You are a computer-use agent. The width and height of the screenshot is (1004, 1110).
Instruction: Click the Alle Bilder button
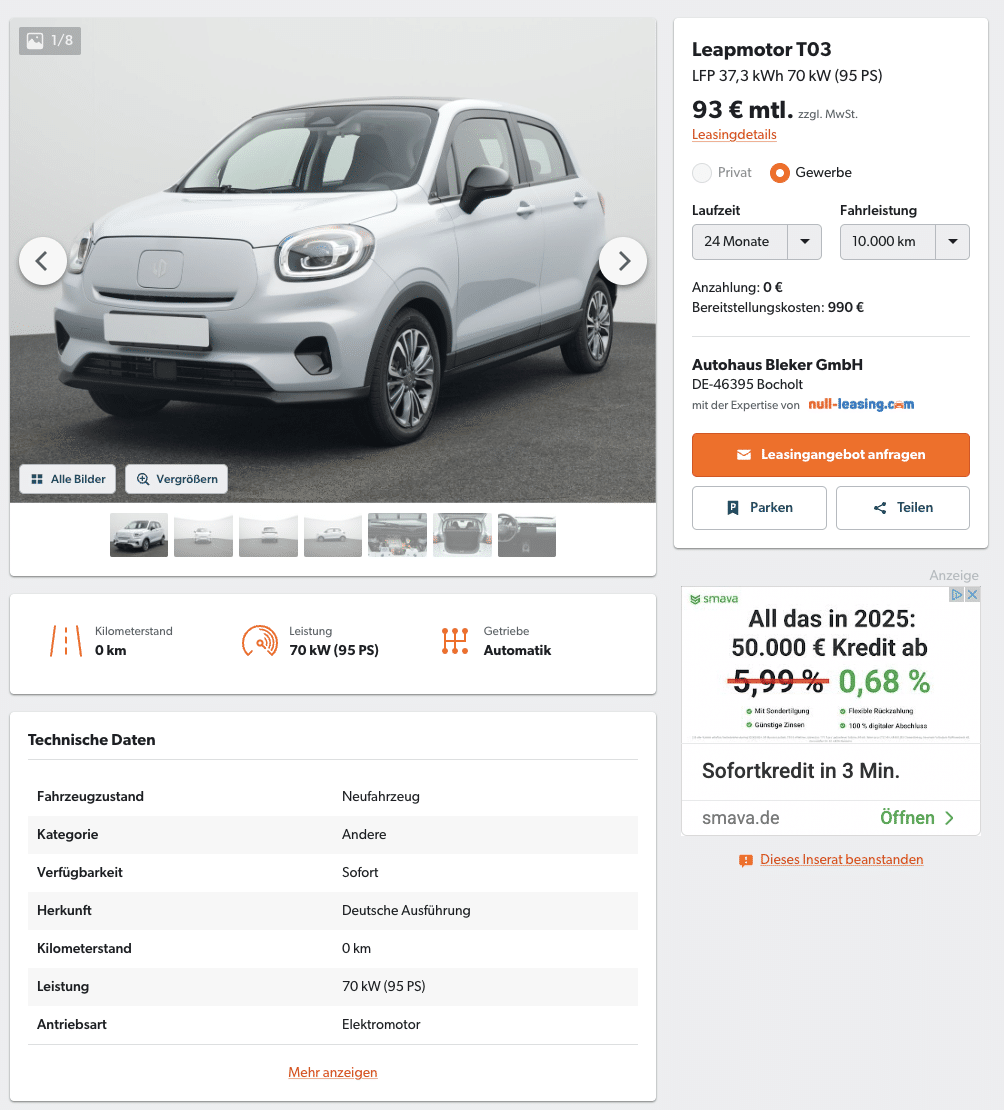click(69, 479)
